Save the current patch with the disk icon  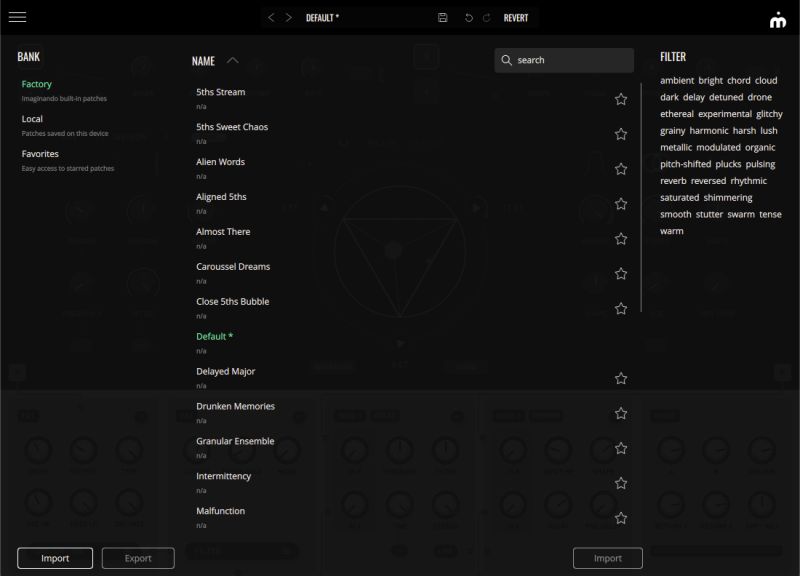[443, 17]
